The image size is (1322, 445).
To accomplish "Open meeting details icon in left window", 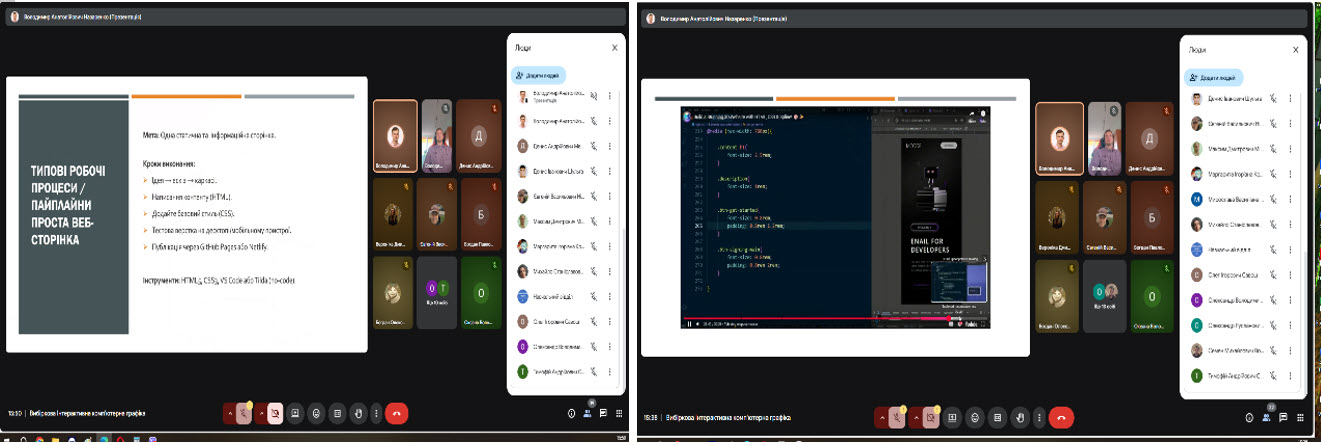I will click(x=571, y=413).
